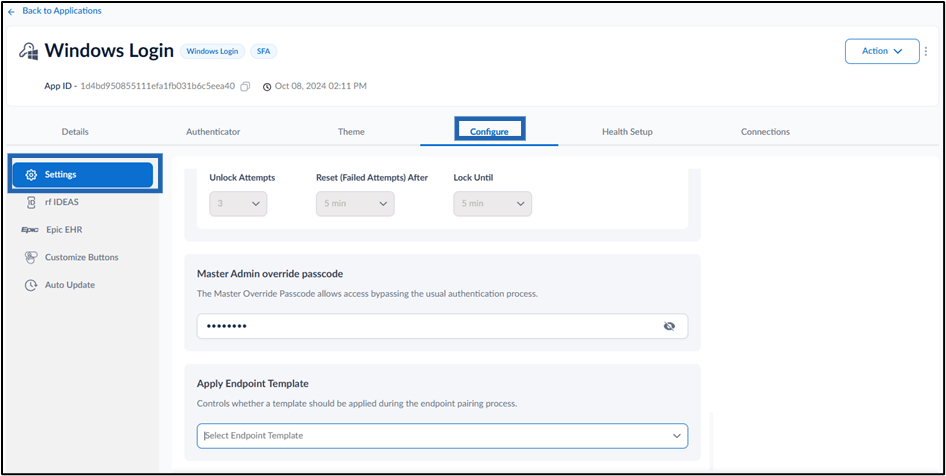This screenshot has height=476, width=946.
Task: Switch to the Authenticator tab
Action: pyautogui.click(x=213, y=132)
